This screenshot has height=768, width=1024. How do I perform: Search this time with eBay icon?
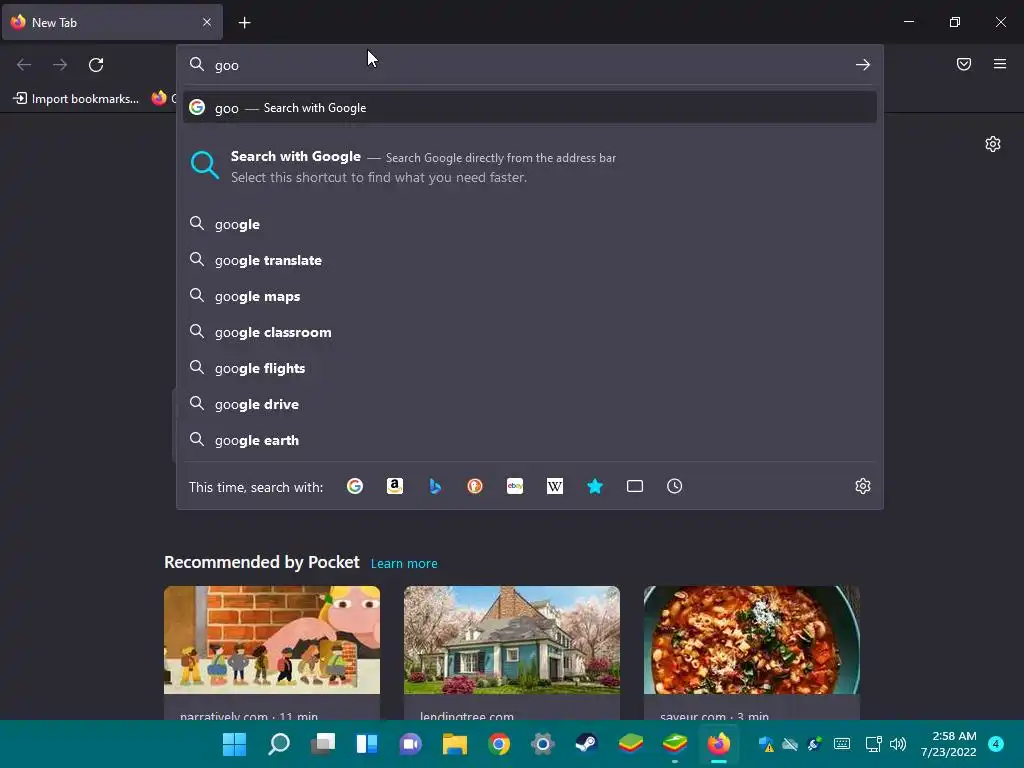(515, 486)
